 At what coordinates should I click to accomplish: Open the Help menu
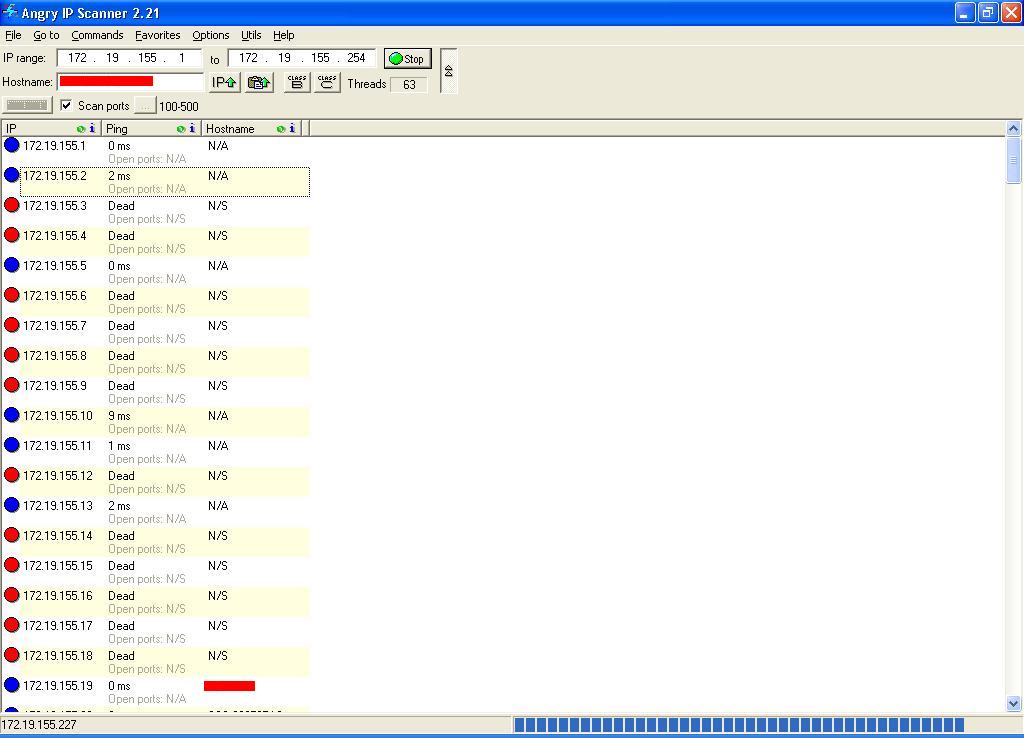283,35
